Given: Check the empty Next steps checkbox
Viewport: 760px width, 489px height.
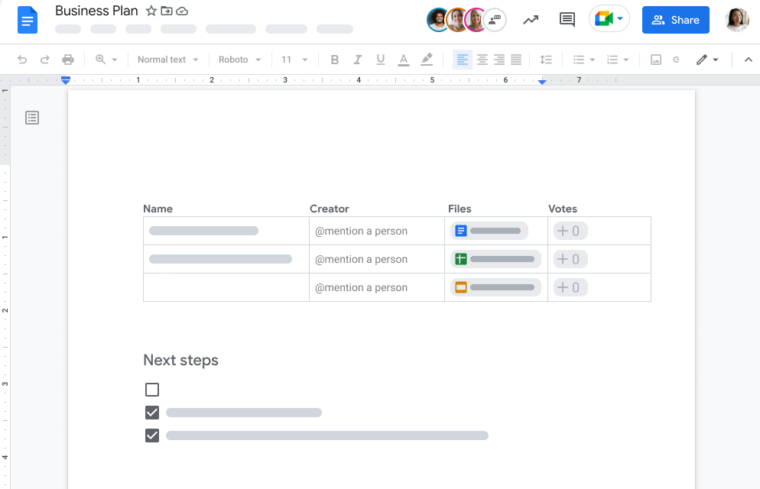Looking at the screenshot, I should [x=152, y=390].
